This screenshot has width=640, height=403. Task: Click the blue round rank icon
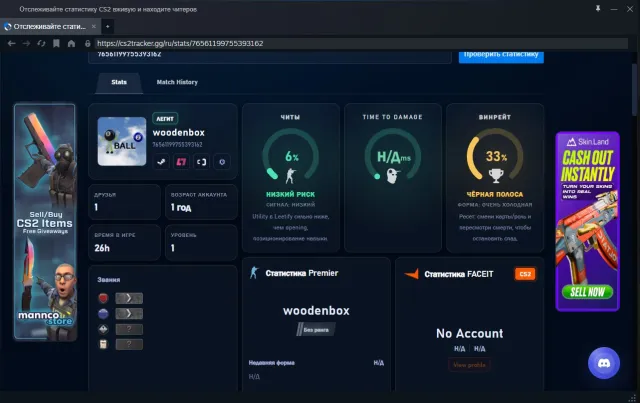[x=103, y=314]
